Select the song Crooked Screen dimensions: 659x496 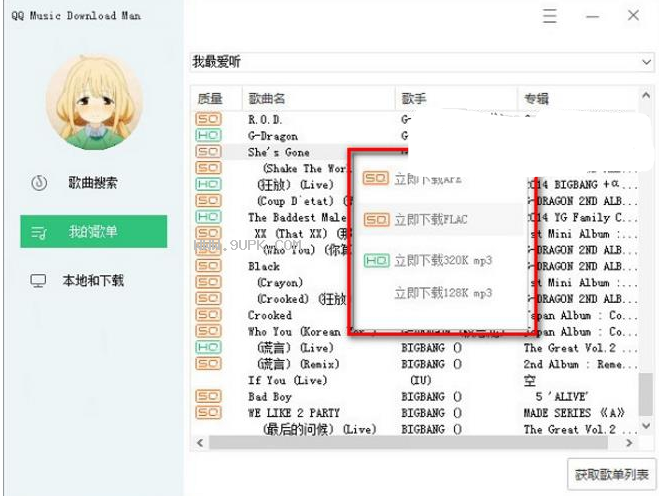[270, 315]
